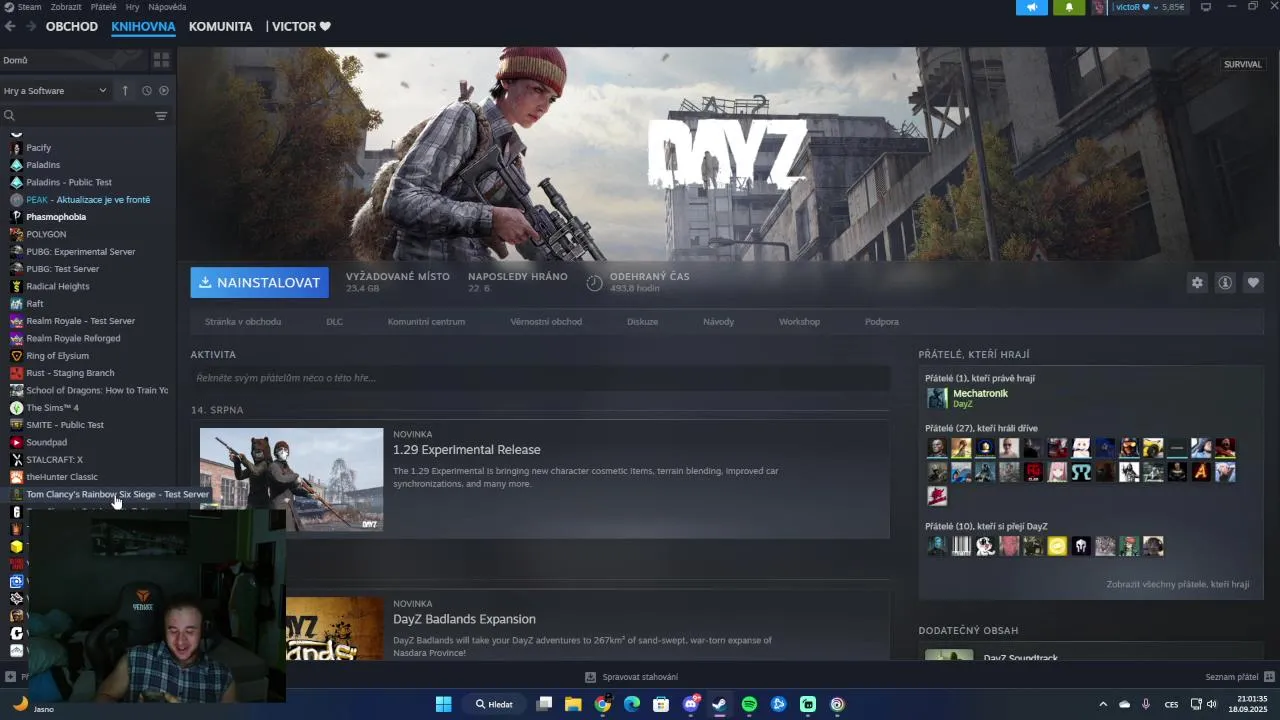This screenshot has height=720, width=1280.
Task: Open the library grid view icon
Action: point(161,60)
